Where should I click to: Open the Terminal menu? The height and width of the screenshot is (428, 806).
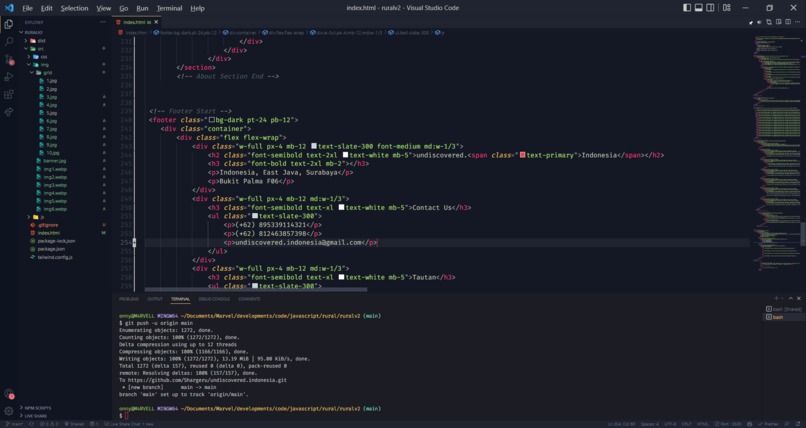coord(169,8)
